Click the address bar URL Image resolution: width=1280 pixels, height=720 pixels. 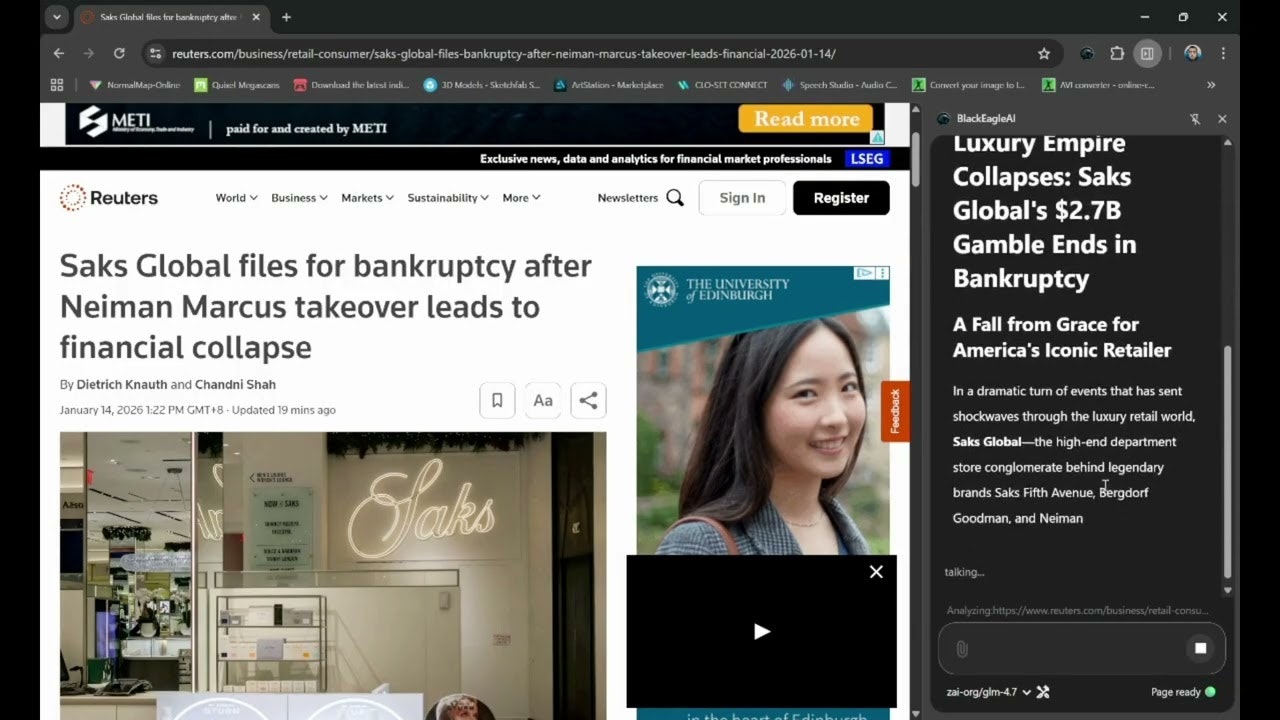click(503, 53)
